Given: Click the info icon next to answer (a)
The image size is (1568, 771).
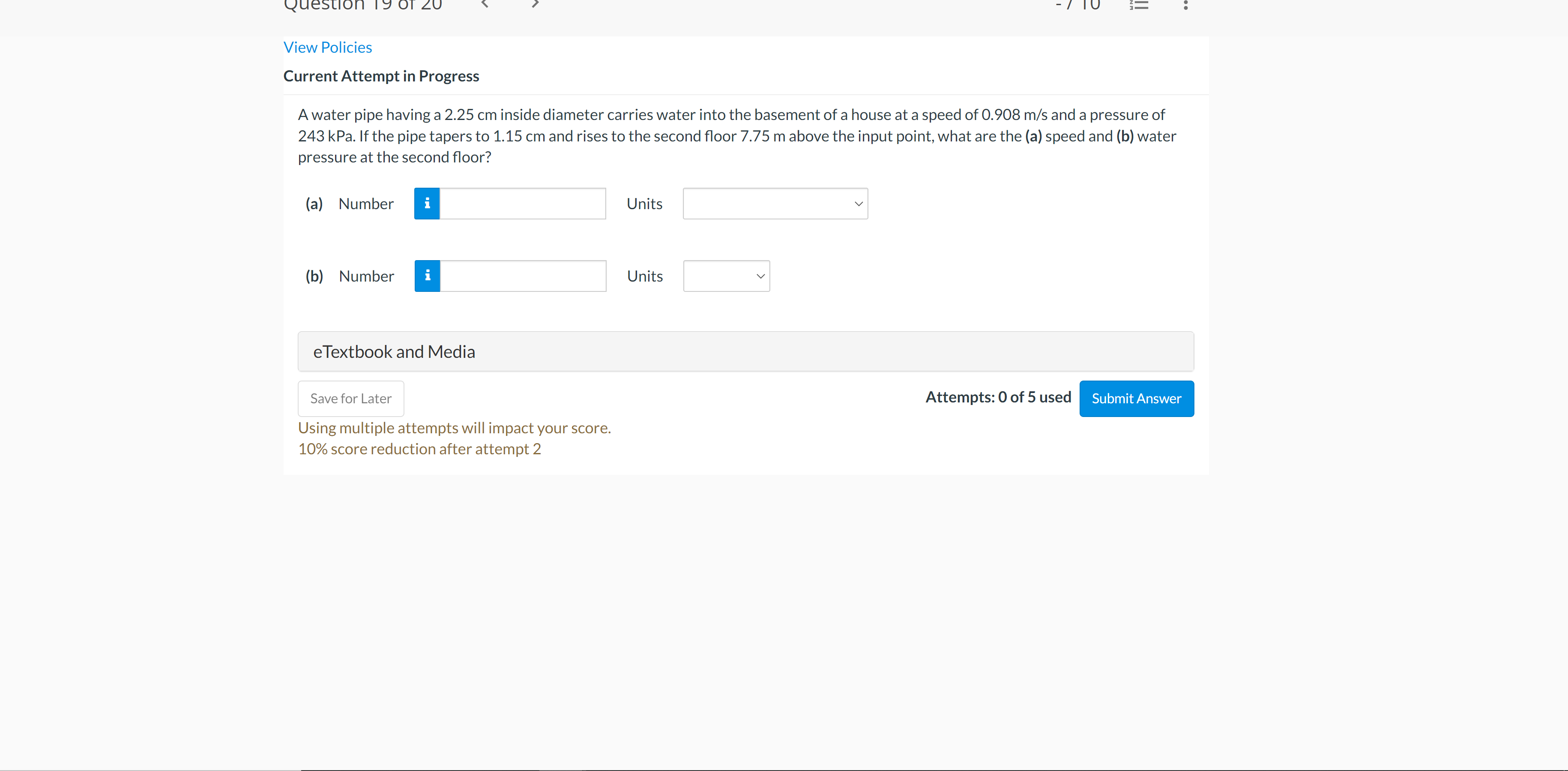Looking at the screenshot, I should pos(427,204).
